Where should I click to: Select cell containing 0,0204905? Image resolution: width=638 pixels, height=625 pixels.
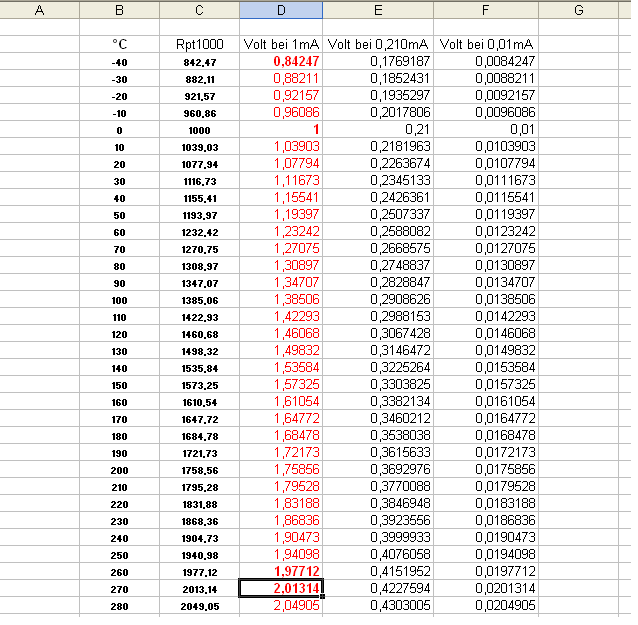486,606
